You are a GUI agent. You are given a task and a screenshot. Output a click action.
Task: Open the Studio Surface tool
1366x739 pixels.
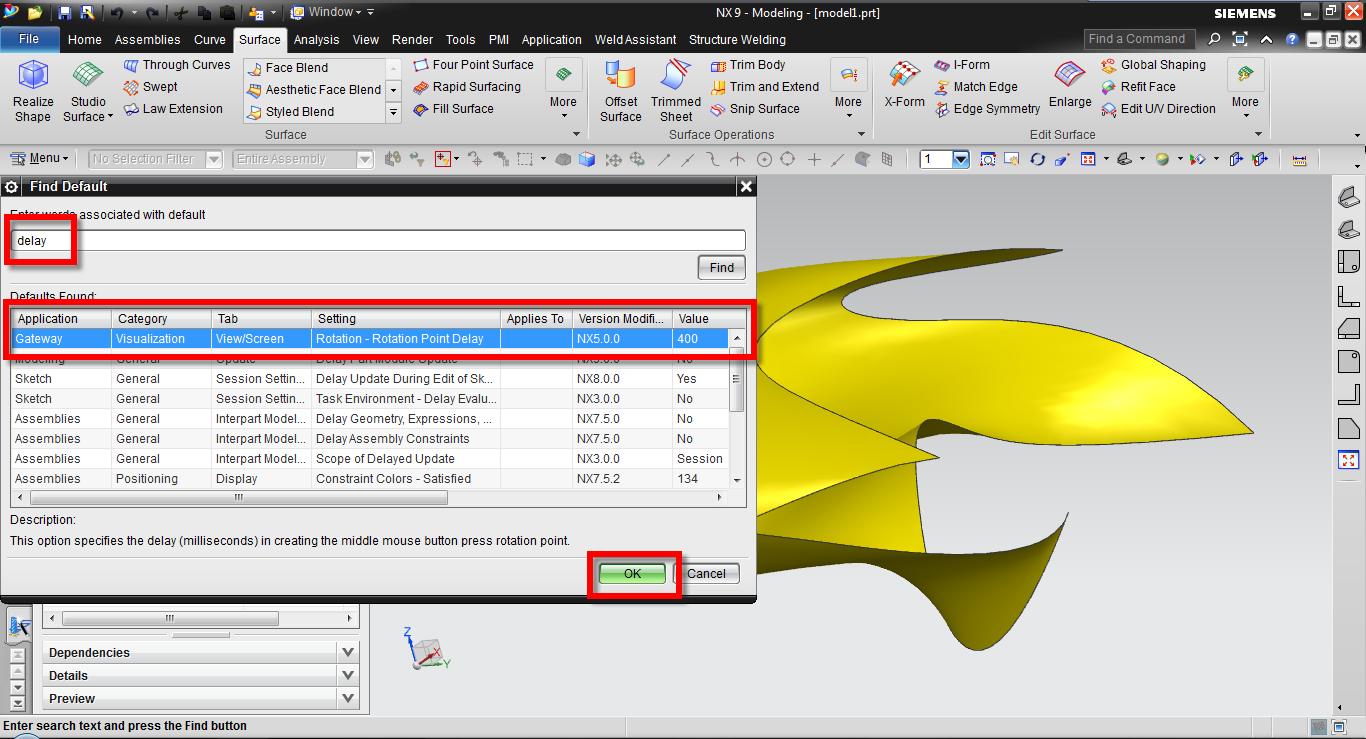[x=88, y=91]
